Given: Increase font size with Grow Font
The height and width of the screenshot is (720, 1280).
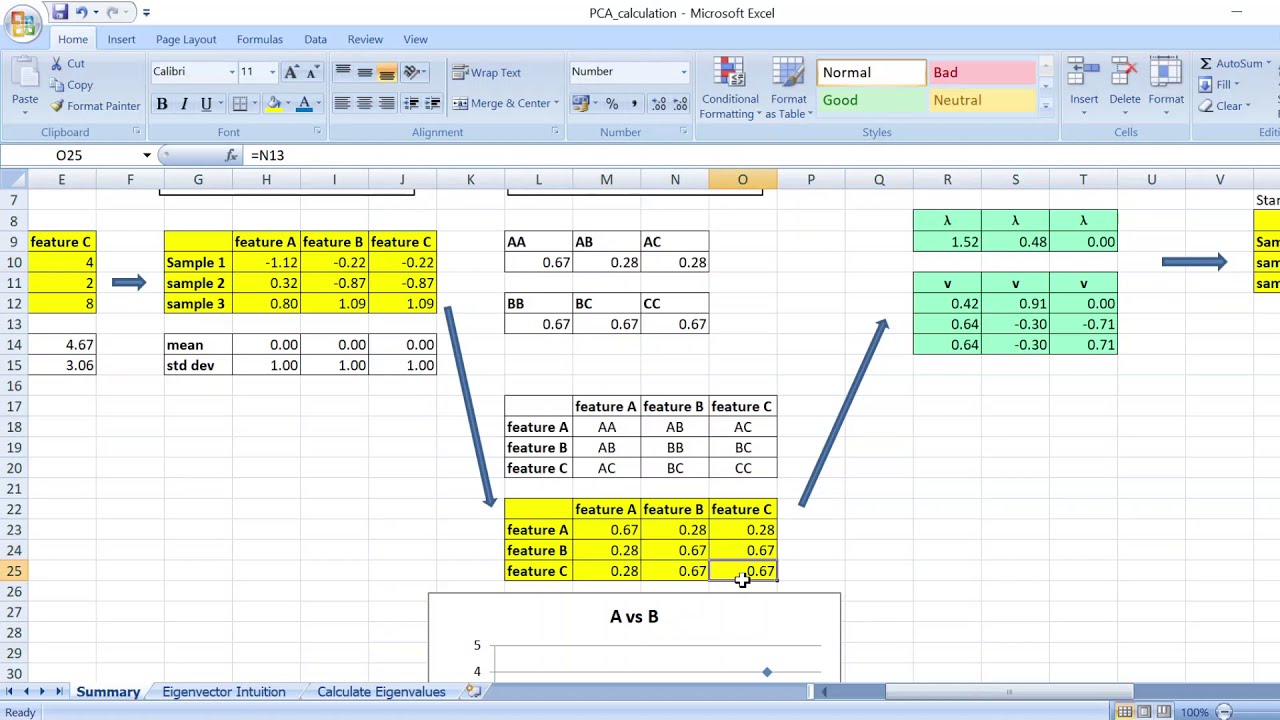Looking at the screenshot, I should 291,72.
